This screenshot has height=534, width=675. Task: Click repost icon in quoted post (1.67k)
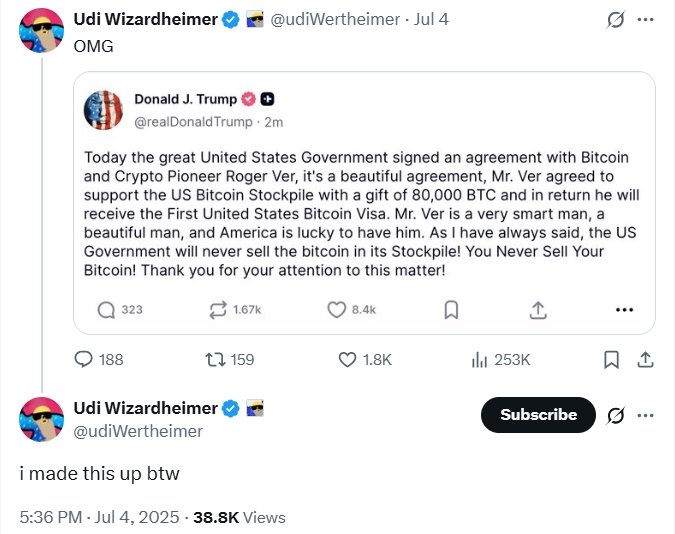point(219,310)
